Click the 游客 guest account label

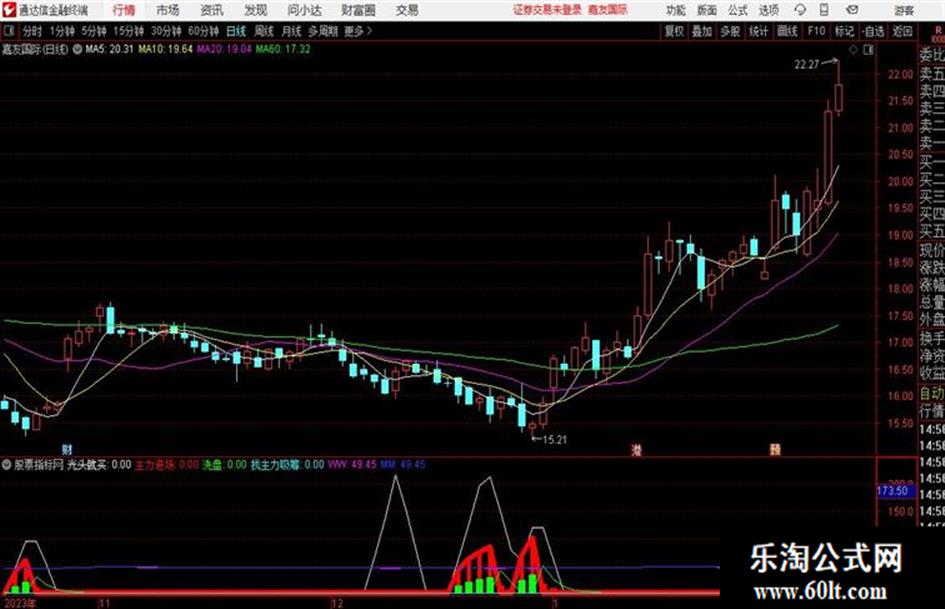click(904, 10)
